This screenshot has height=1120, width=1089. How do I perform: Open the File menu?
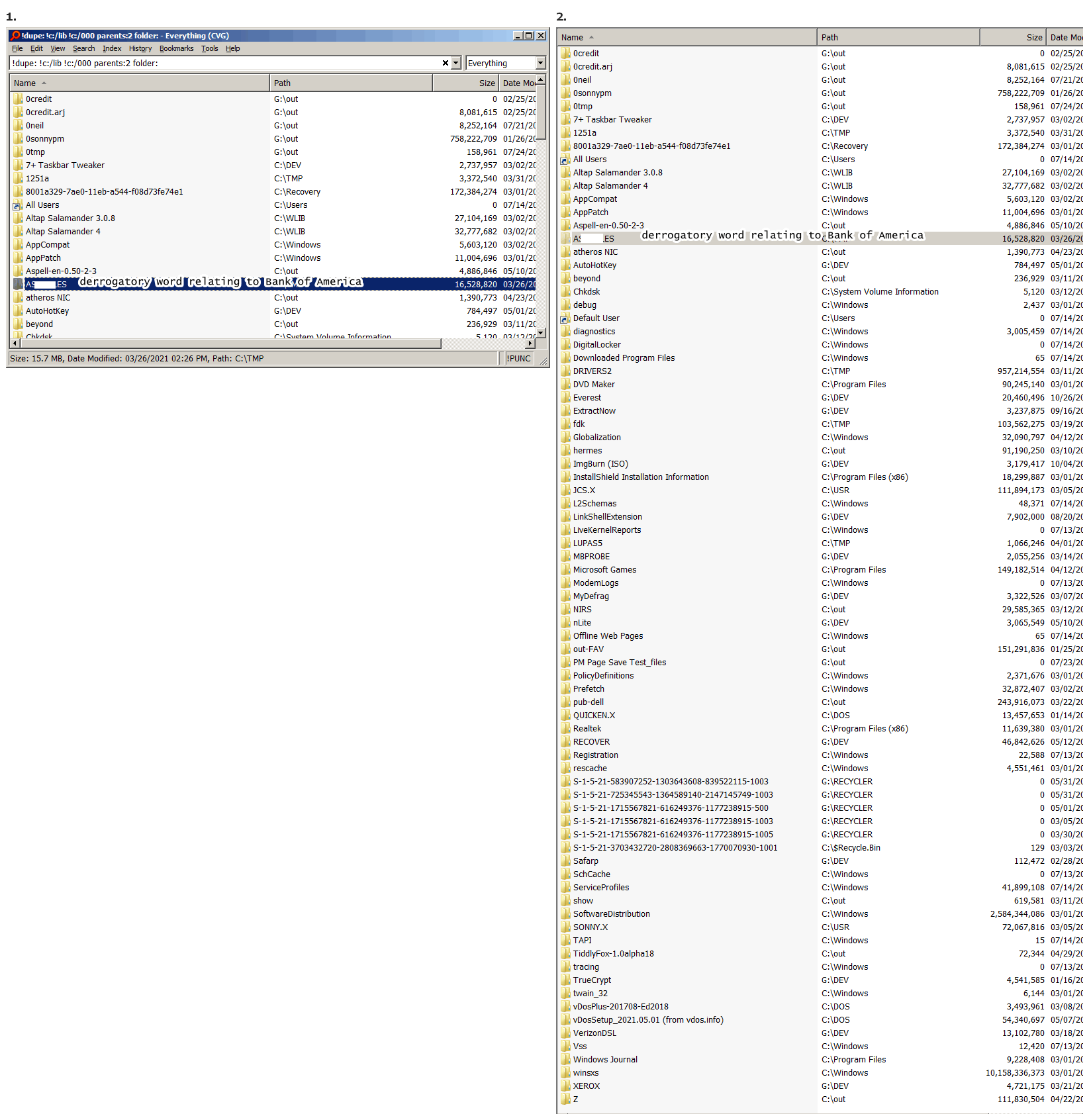pyautogui.click(x=17, y=48)
